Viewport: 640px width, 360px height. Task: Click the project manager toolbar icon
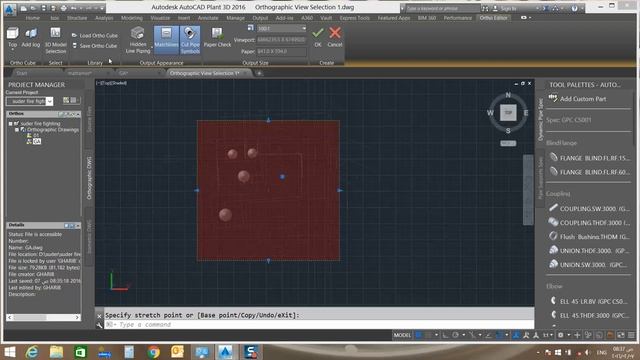(66, 100)
